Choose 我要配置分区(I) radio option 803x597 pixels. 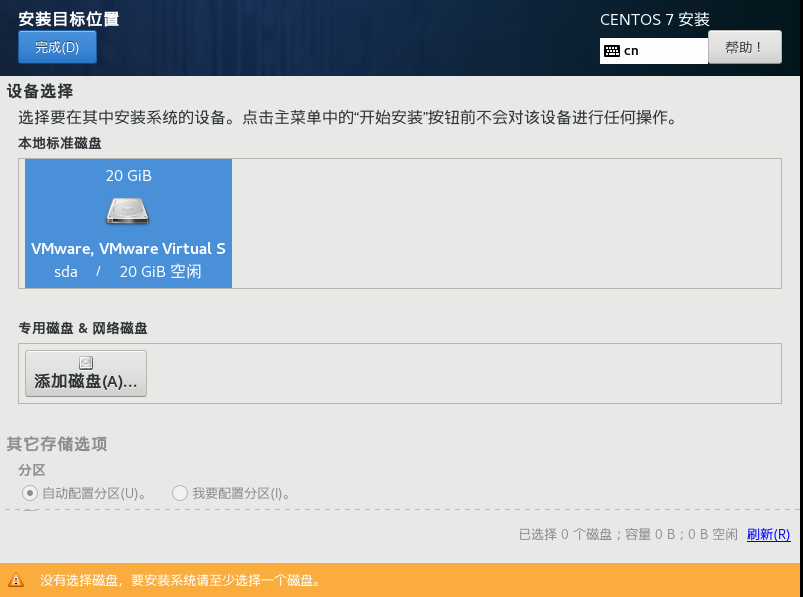(232, 493)
